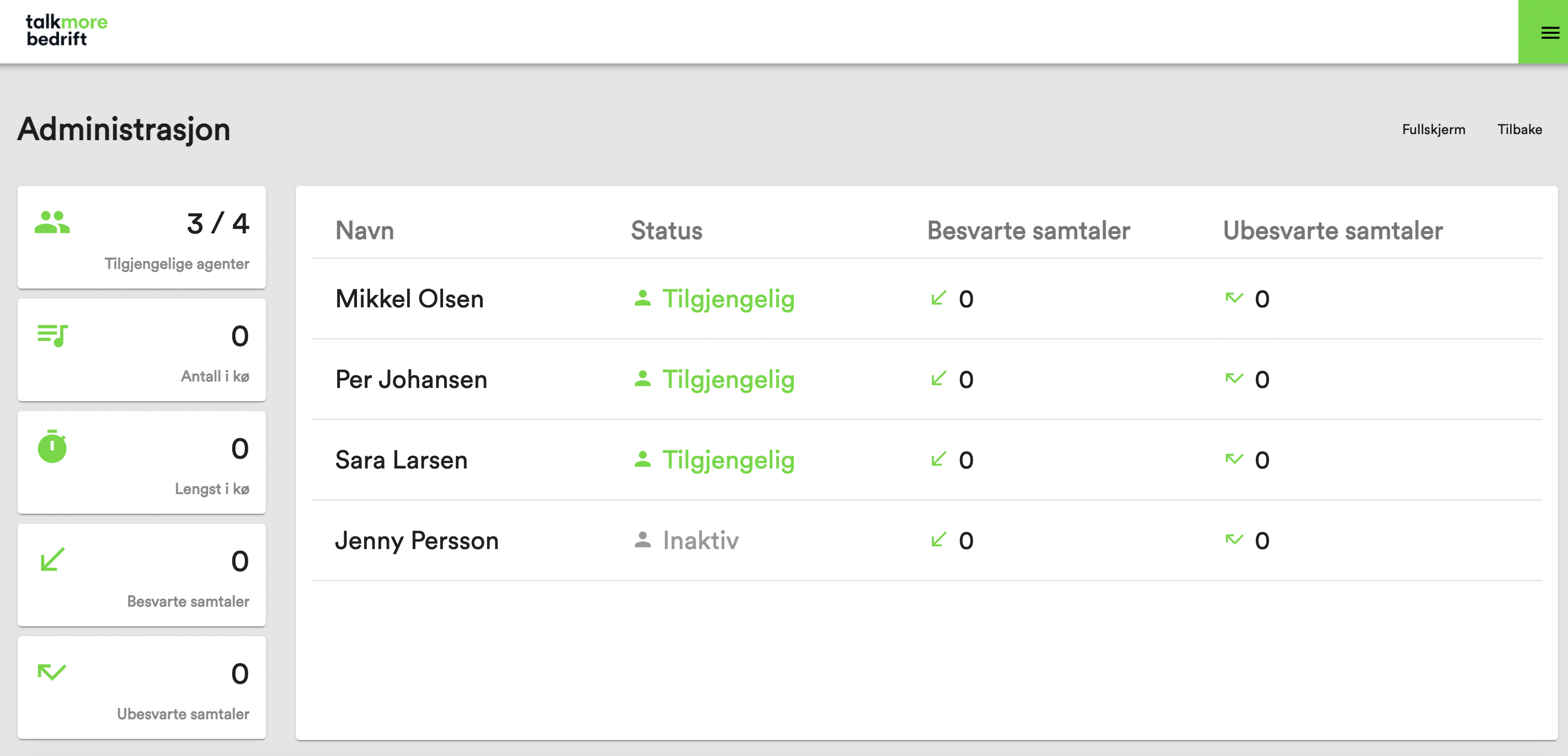
Task: Click Jenny Persson's Inaktiv status
Action: pyautogui.click(x=701, y=541)
